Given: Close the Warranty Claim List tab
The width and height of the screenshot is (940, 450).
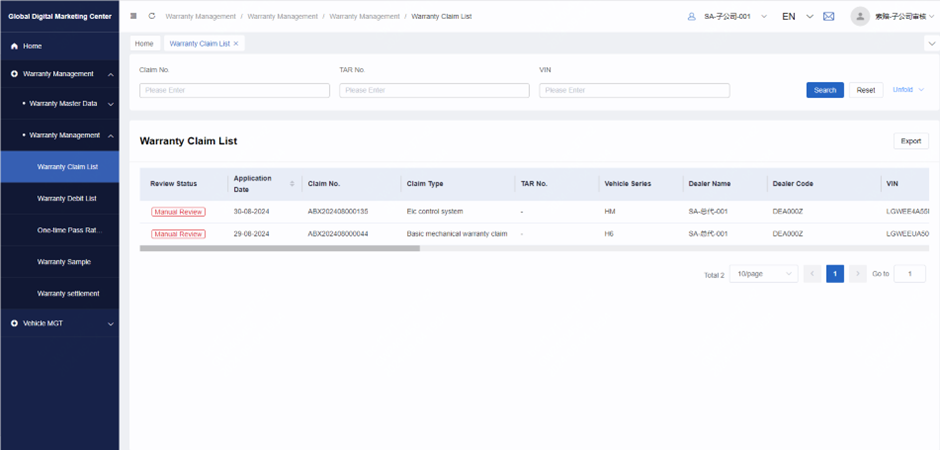Looking at the screenshot, I should [236, 44].
